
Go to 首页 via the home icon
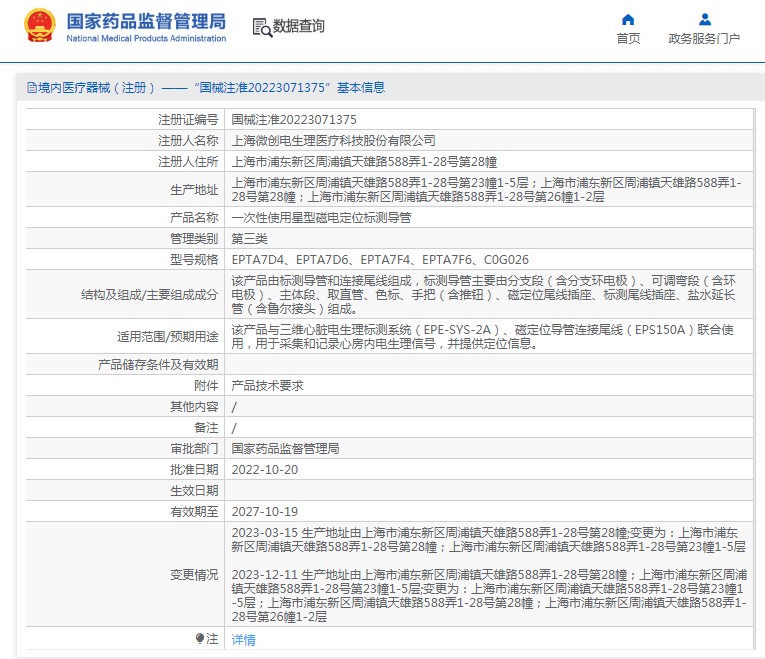click(628, 20)
